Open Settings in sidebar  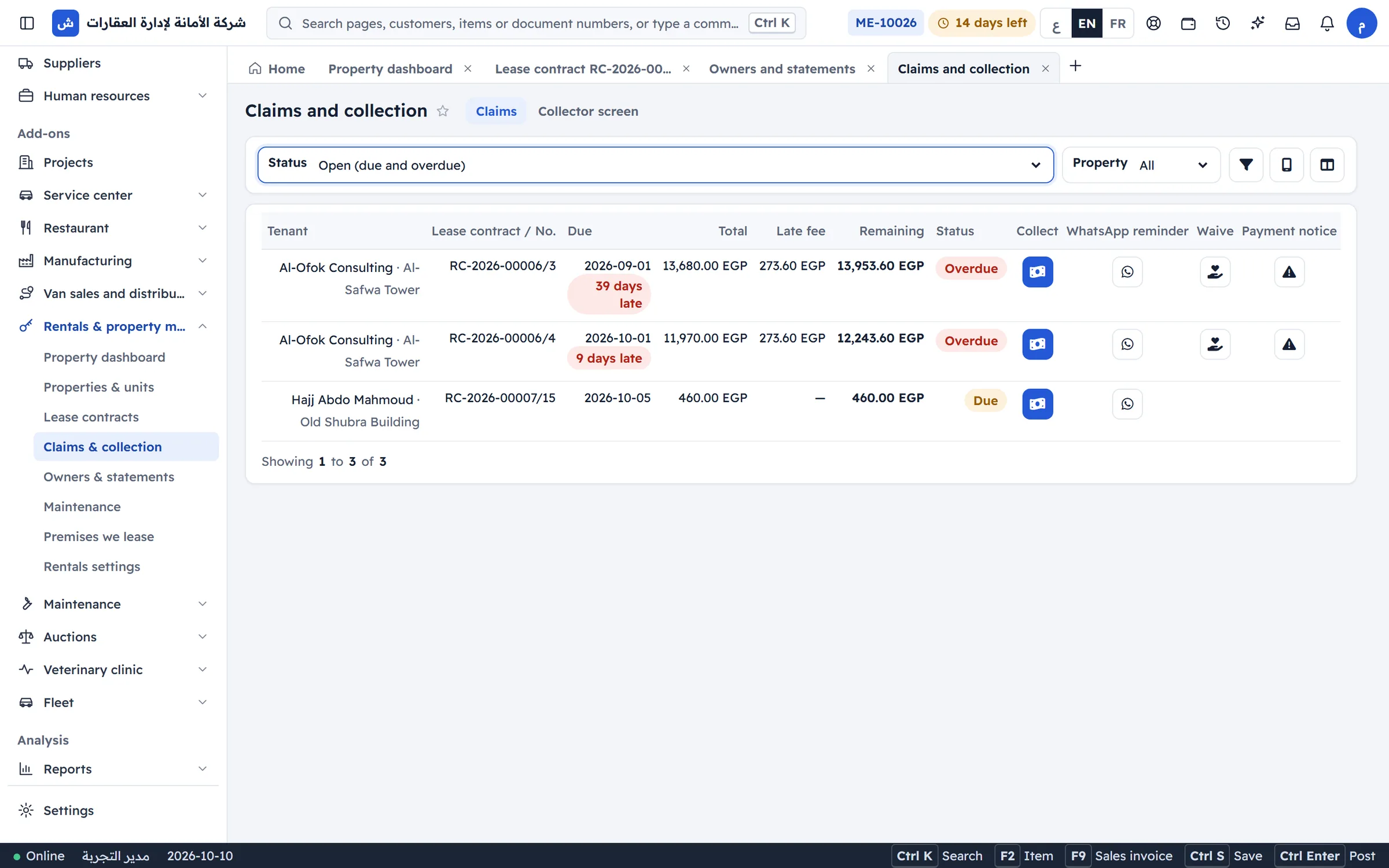(x=113, y=811)
